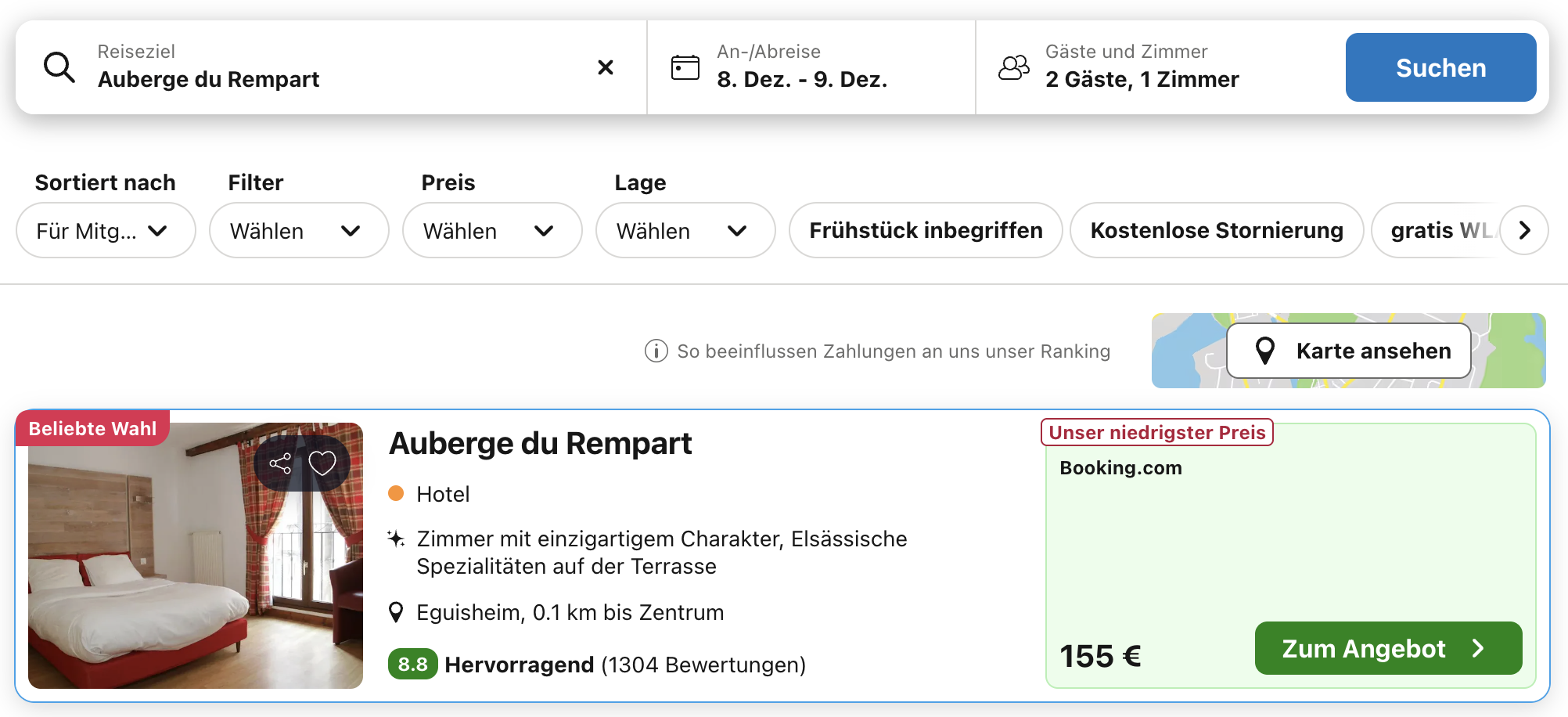Open the Karte ansehen map view
This screenshot has height=717, width=1568.
tap(1348, 351)
